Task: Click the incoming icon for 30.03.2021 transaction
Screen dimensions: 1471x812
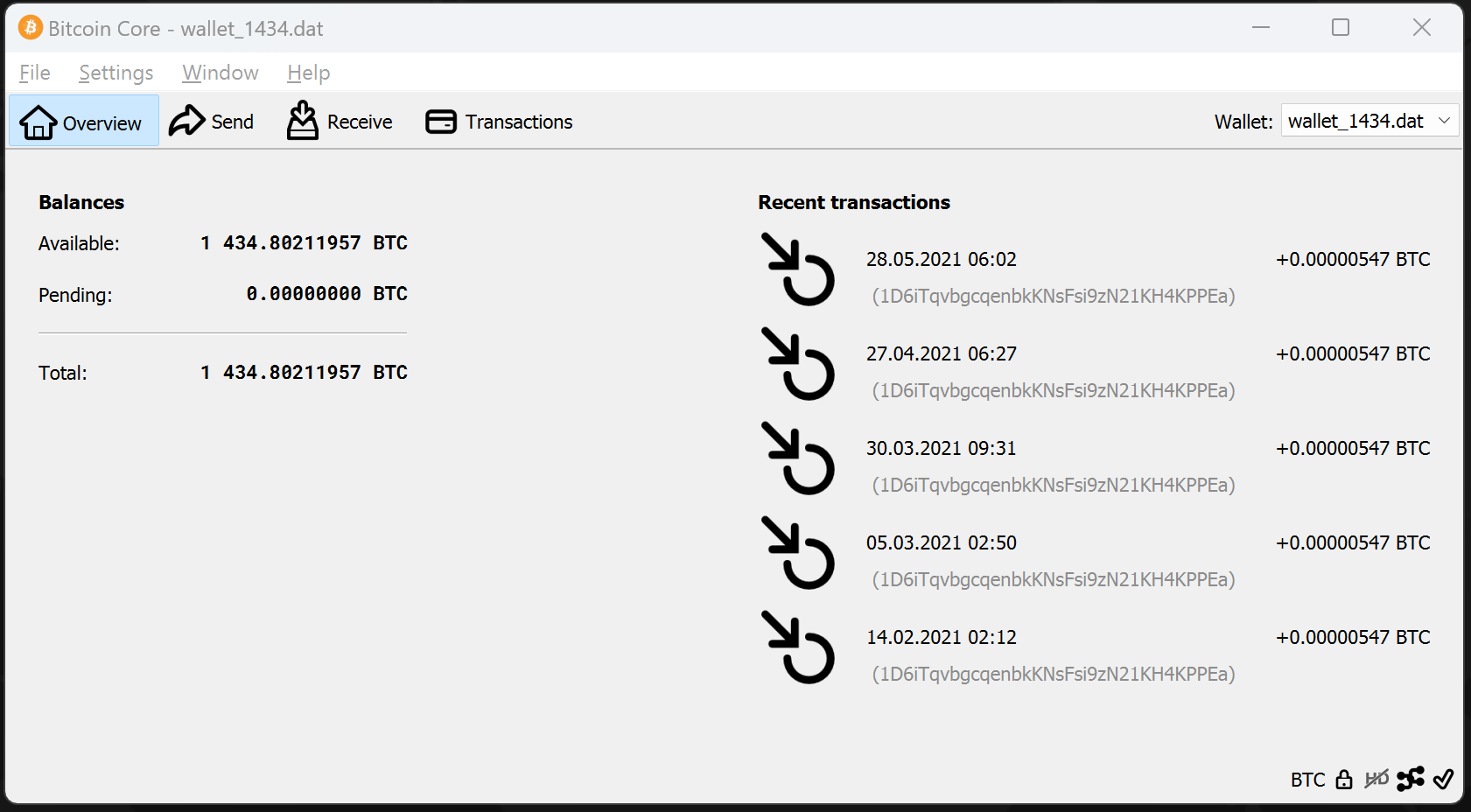Action: 797,458
